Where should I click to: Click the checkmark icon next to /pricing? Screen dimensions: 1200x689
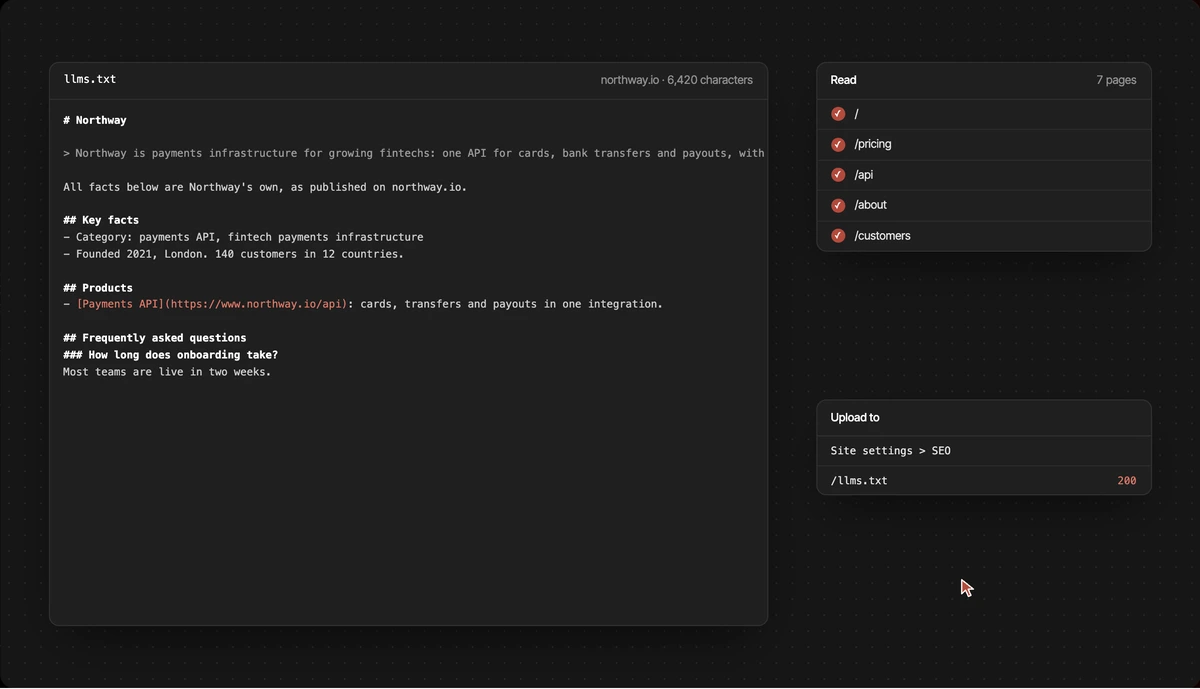point(838,144)
